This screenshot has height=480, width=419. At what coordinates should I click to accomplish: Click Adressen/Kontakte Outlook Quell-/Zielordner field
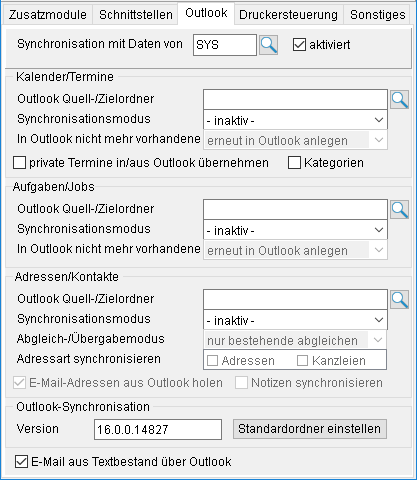coord(295,299)
